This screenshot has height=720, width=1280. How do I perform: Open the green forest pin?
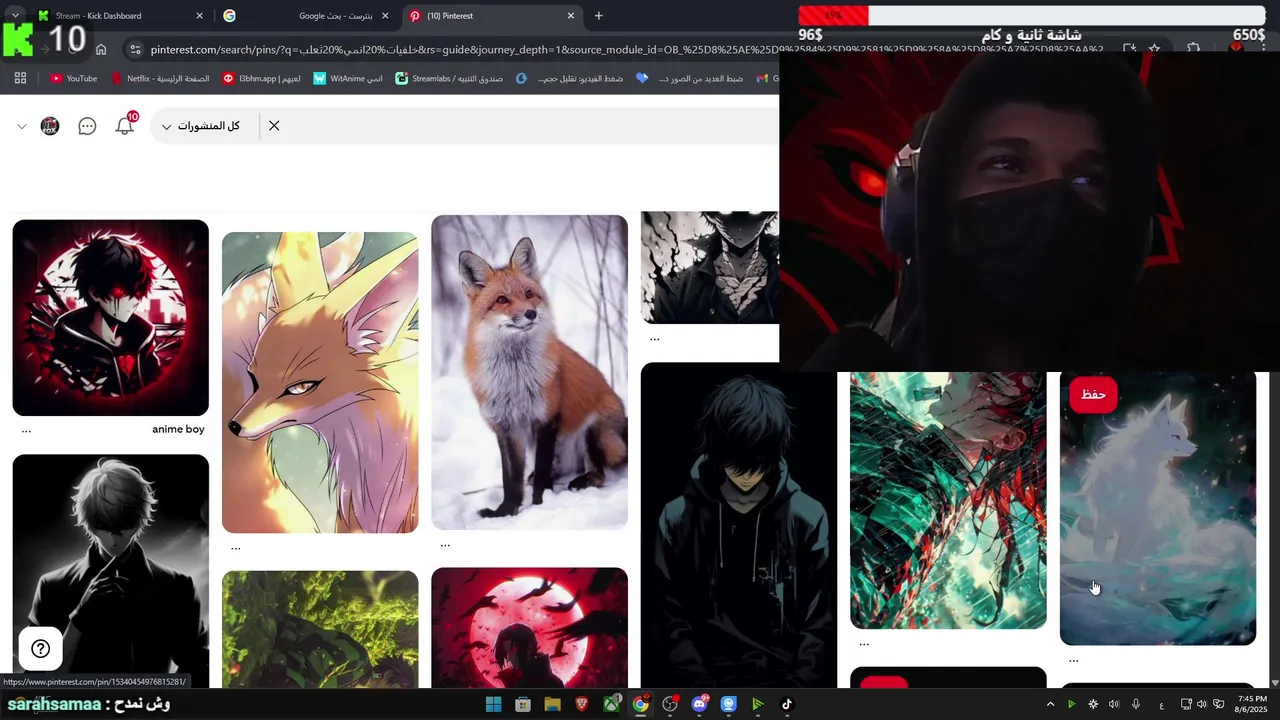point(320,629)
